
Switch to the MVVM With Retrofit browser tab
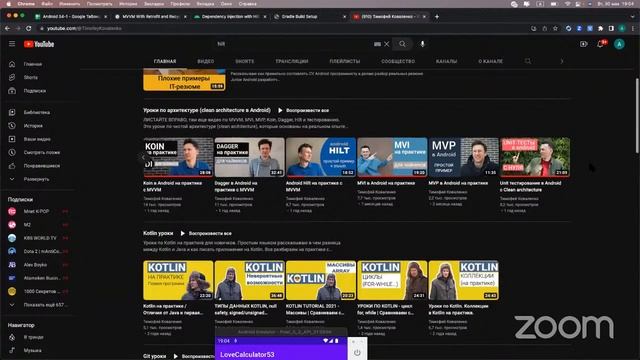click(150, 16)
